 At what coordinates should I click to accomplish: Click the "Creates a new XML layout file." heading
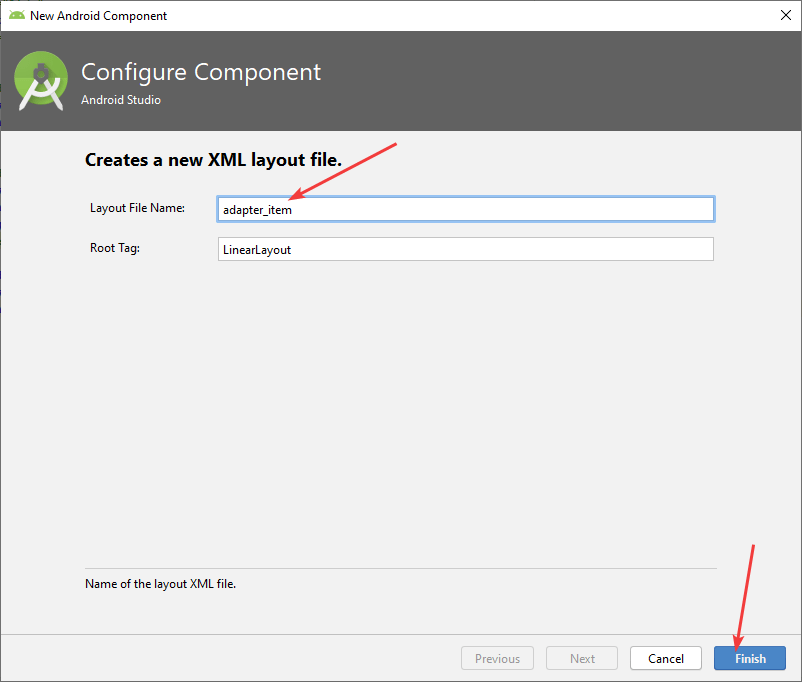click(213, 160)
